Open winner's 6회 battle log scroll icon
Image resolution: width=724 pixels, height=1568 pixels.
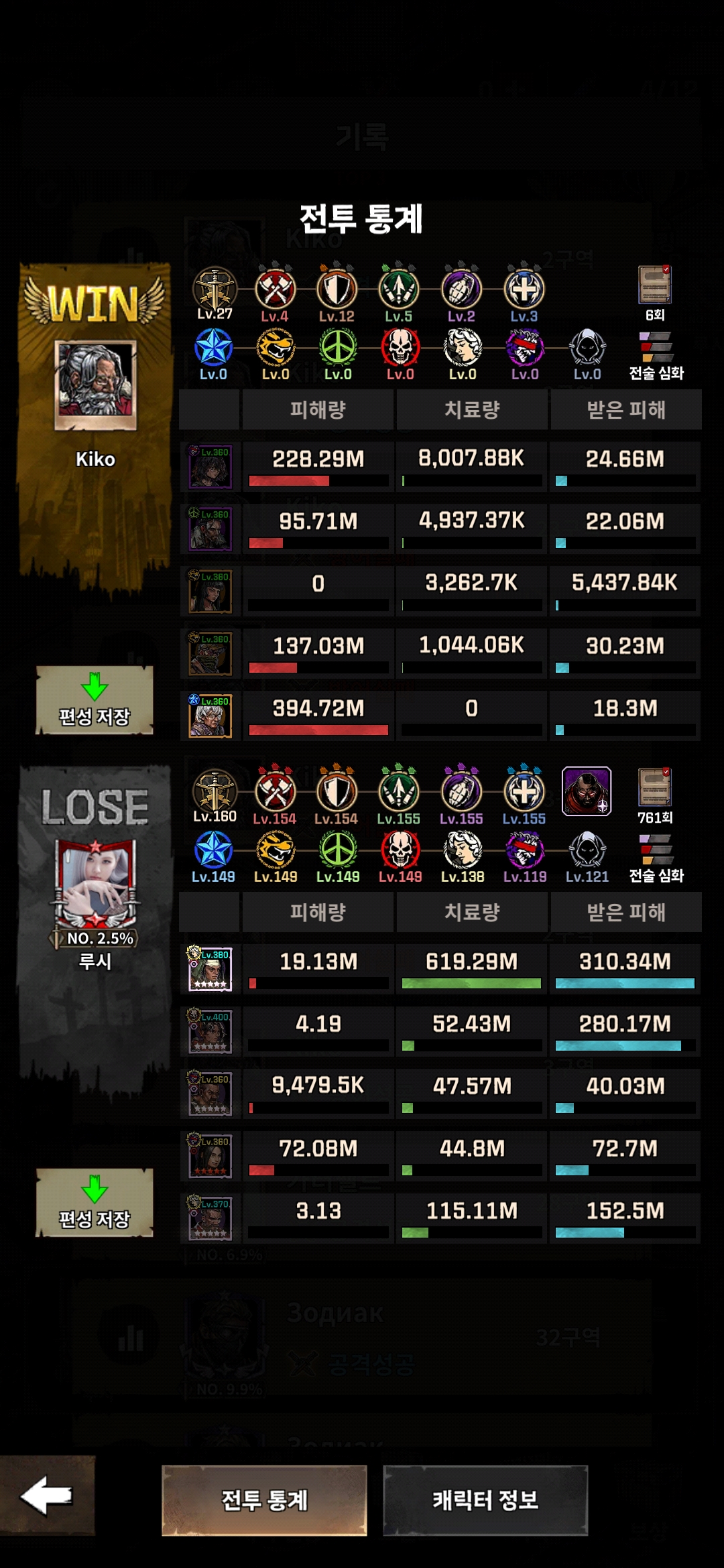(x=655, y=285)
